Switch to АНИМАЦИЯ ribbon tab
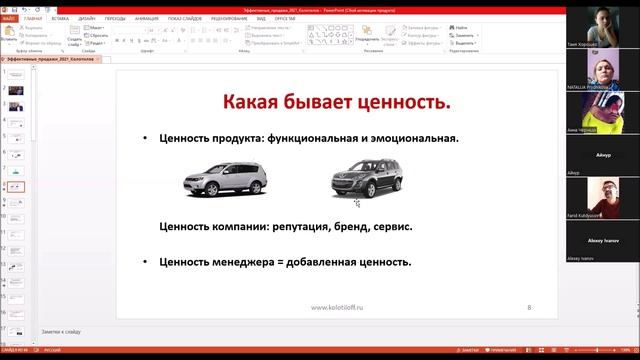 pos(147,19)
